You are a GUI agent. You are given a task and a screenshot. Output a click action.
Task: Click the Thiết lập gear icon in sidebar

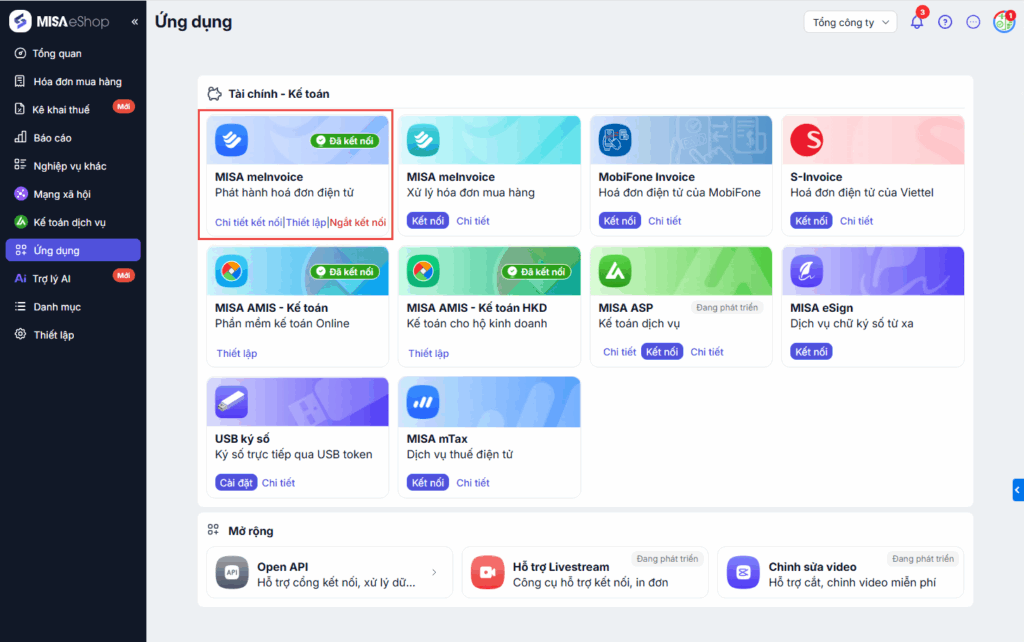tap(20, 334)
